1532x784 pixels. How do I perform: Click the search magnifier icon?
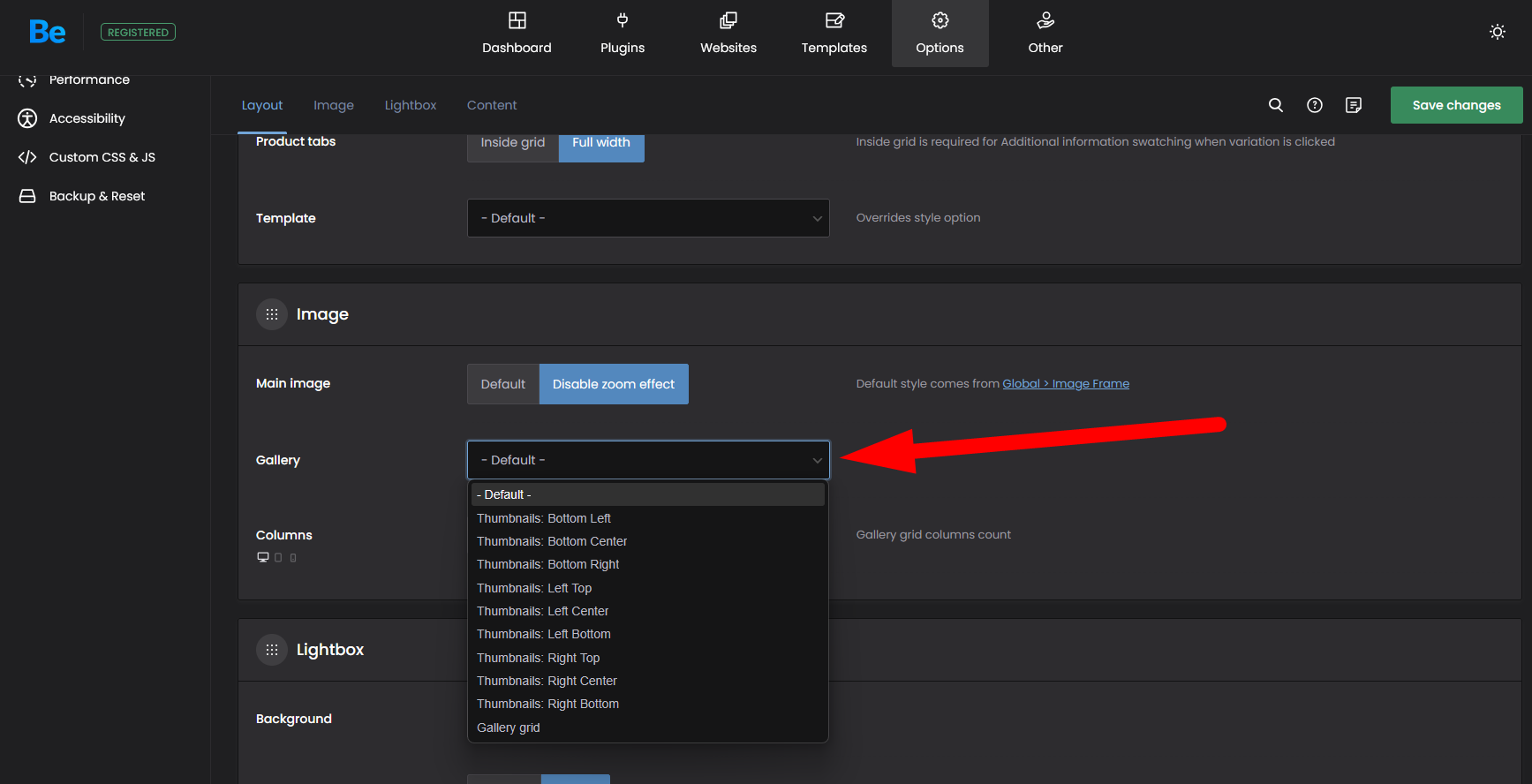1276,105
